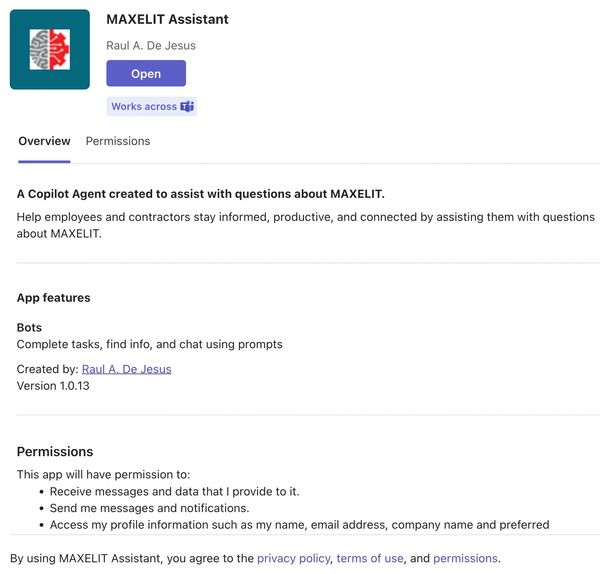This screenshot has width=600, height=574.
Task: Click the Microsoft Teams icon in the badge
Action: click(187, 107)
